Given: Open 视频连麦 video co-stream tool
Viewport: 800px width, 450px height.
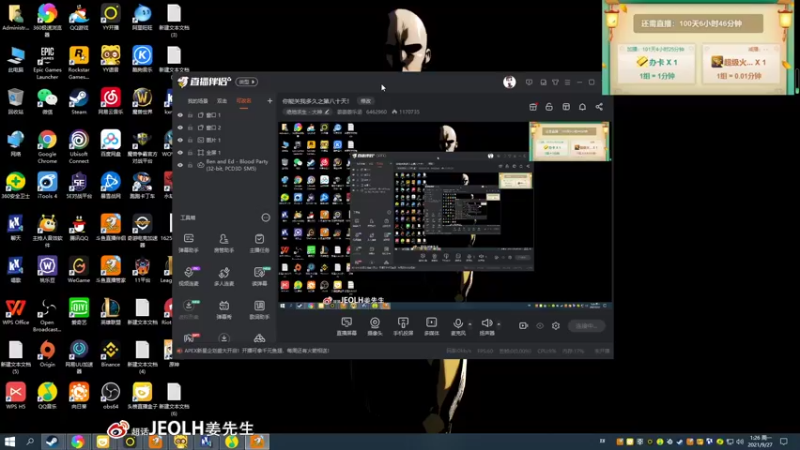Looking at the screenshot, I should [x=189, y=276].
